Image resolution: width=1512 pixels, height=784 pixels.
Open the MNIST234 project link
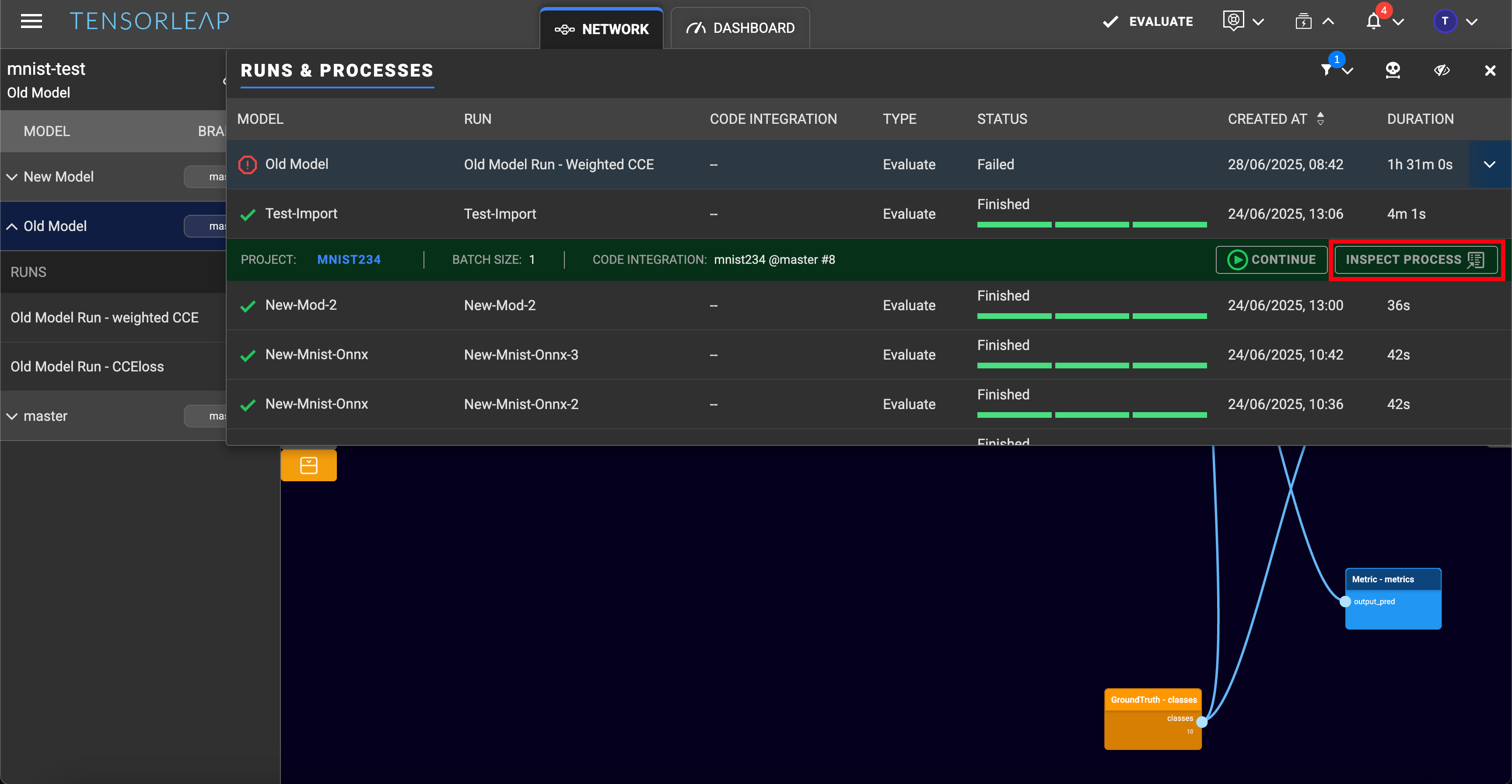(x=349, y=260)
